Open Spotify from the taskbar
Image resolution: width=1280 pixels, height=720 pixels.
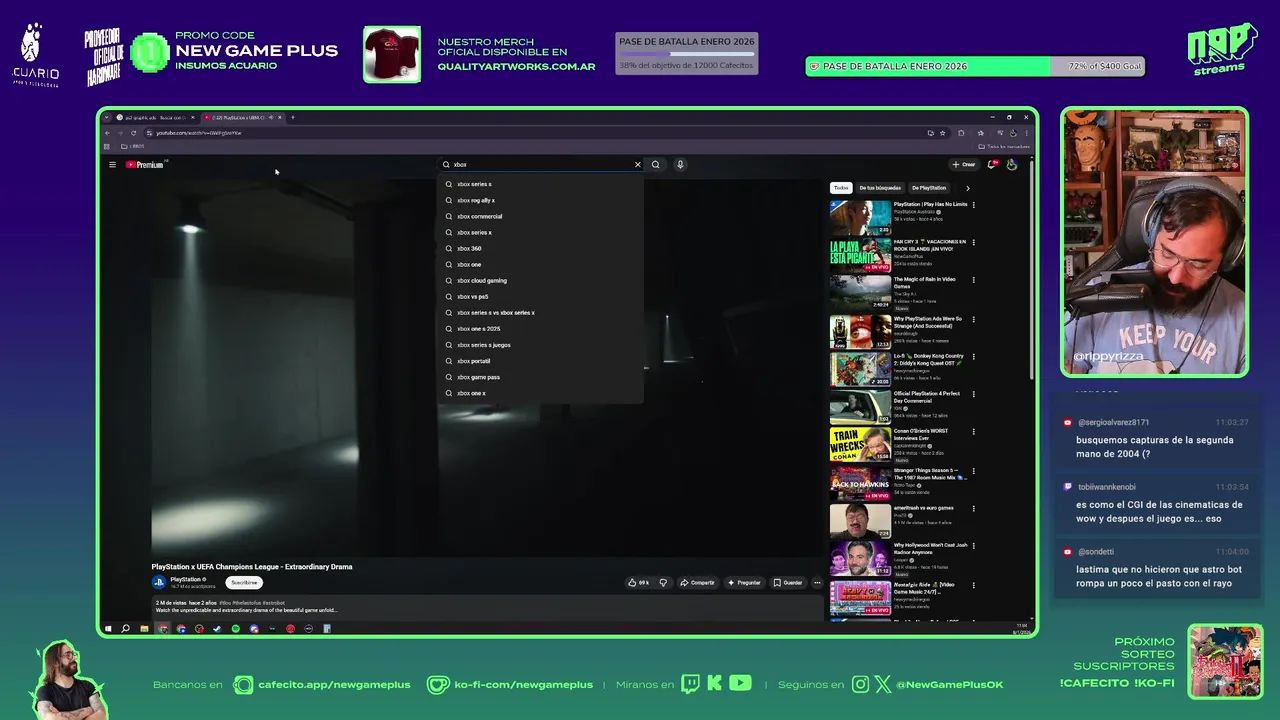coord(235,629)
